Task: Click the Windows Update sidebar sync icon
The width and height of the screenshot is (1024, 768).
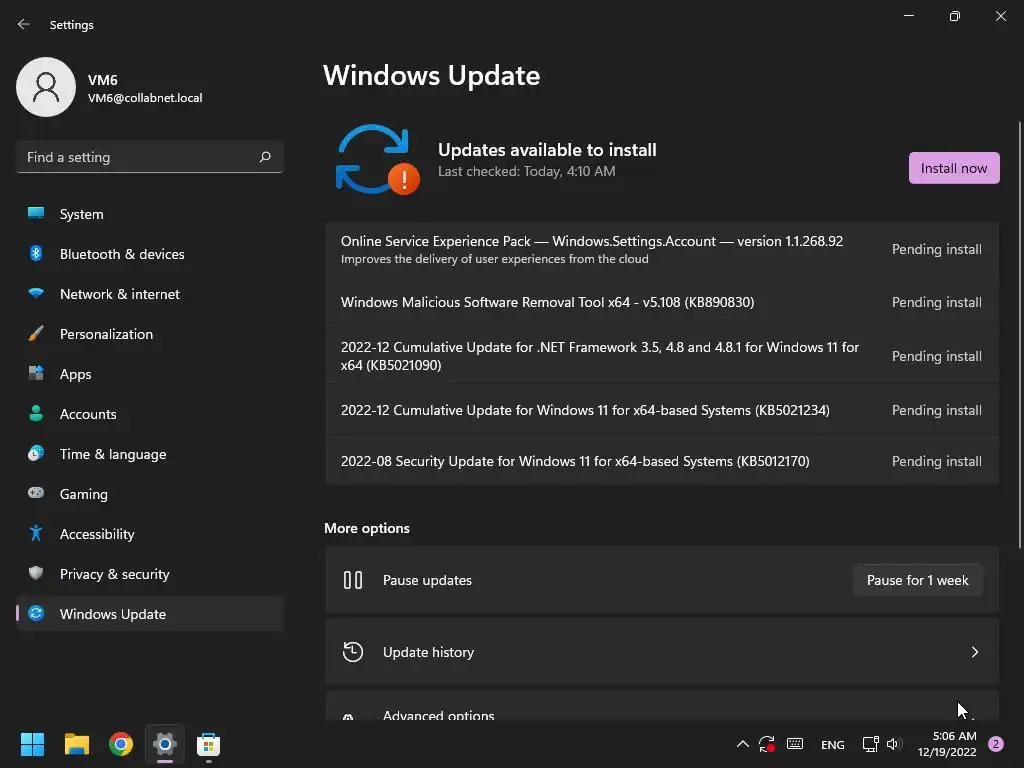Action: [x=36, y=613]
